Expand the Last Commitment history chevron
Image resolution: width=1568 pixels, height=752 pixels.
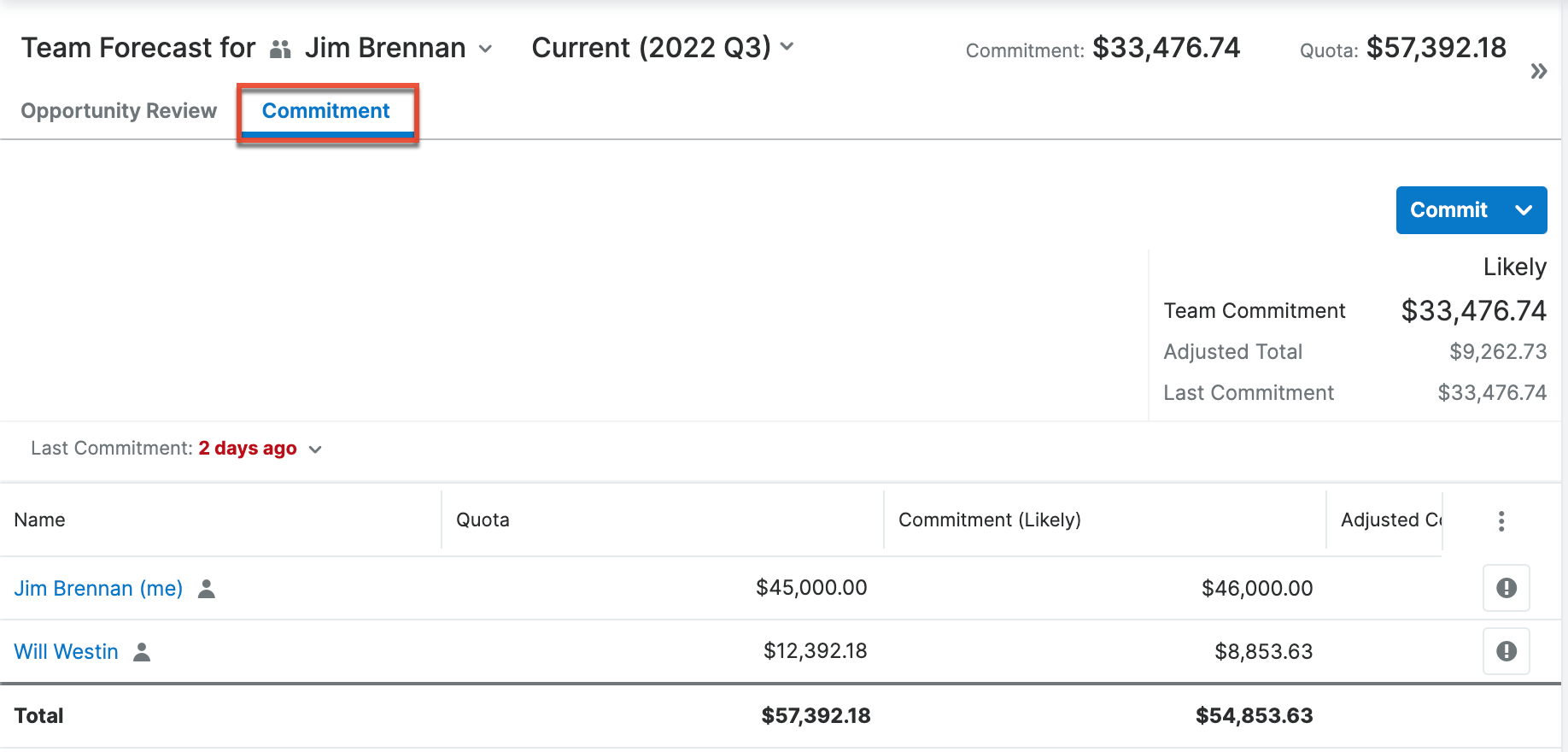click(315, 449)
